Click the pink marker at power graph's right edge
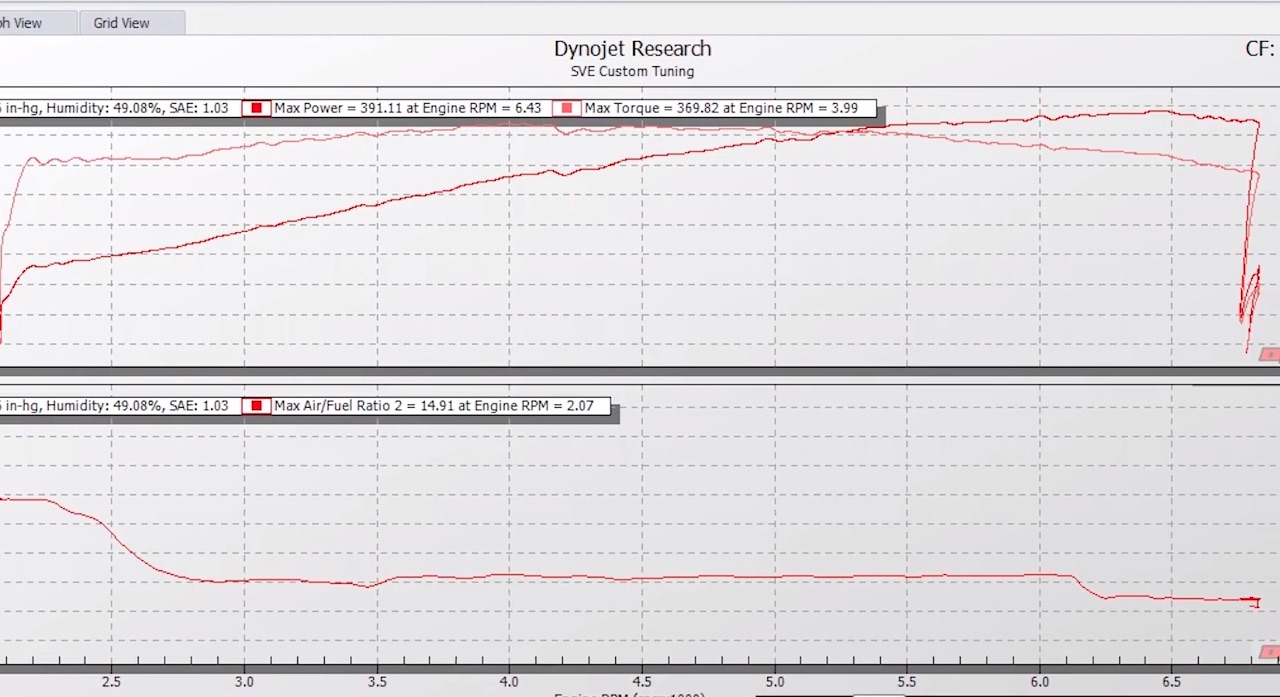This screenshot has width=1280, height=697. coord(1270,354)
